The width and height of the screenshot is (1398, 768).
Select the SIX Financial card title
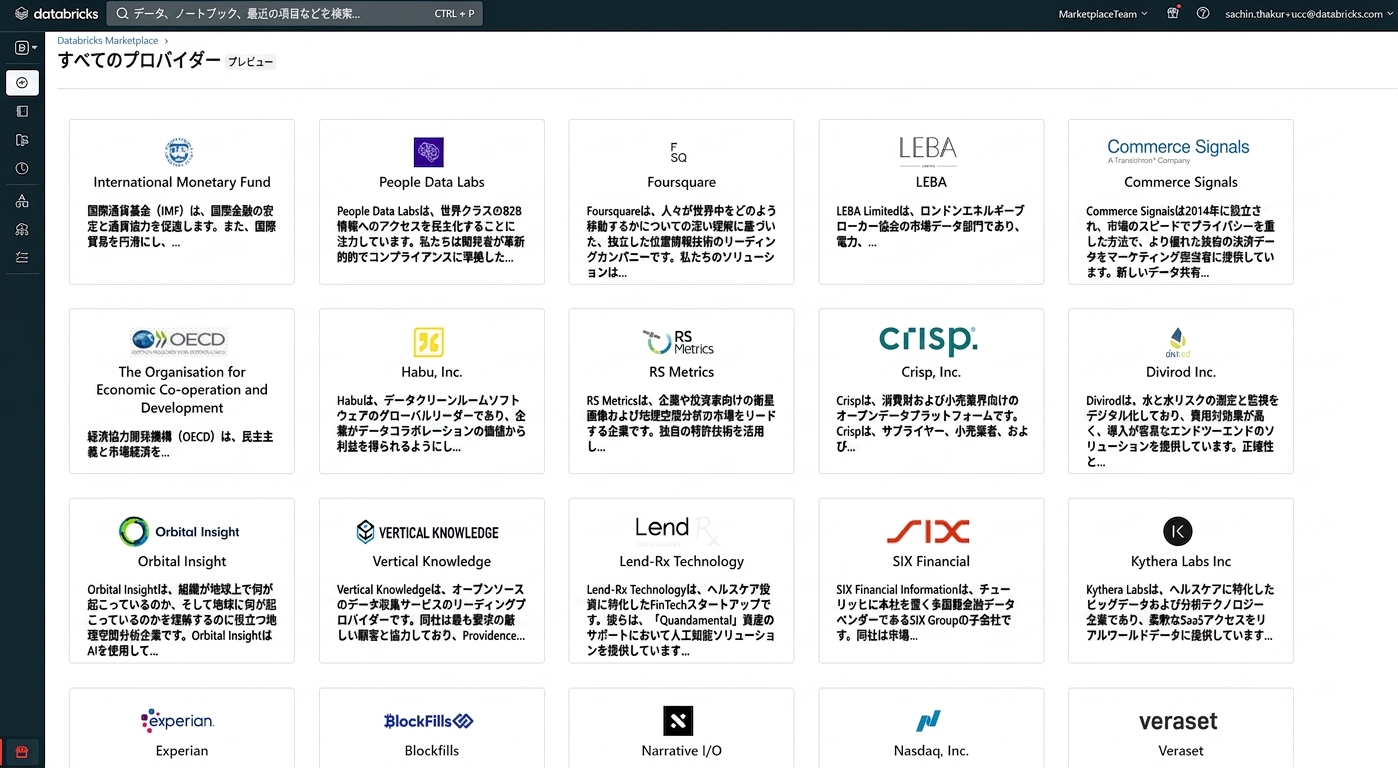[x=931, y=561]
